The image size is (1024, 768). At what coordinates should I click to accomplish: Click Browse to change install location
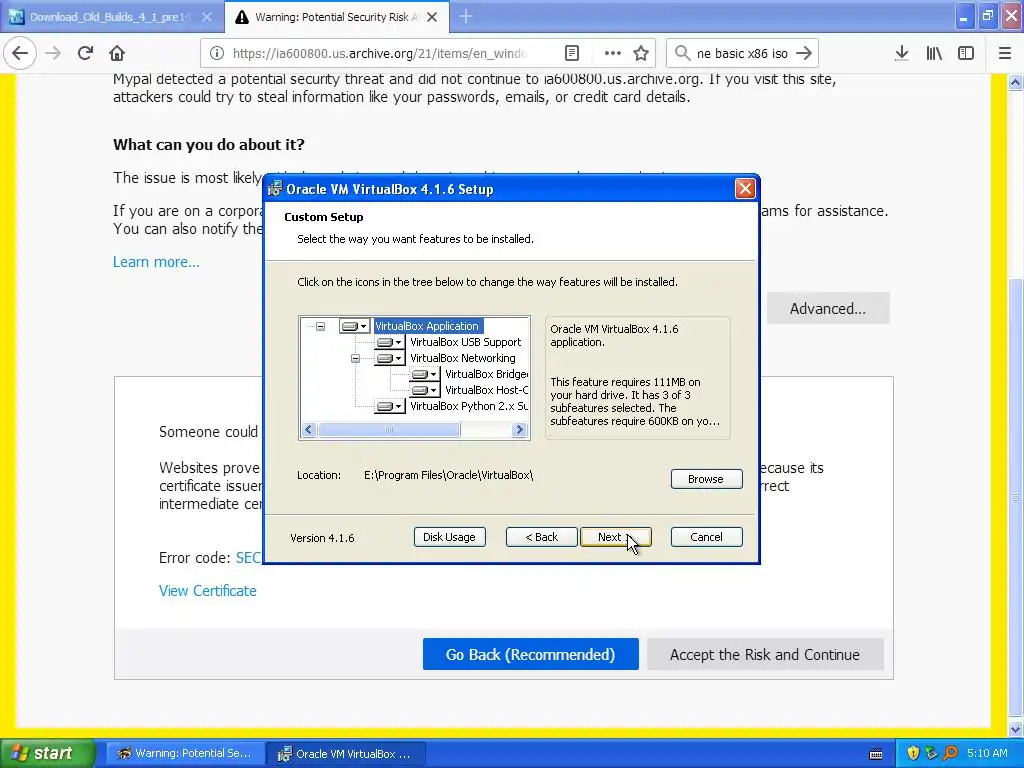coord(706,479)
